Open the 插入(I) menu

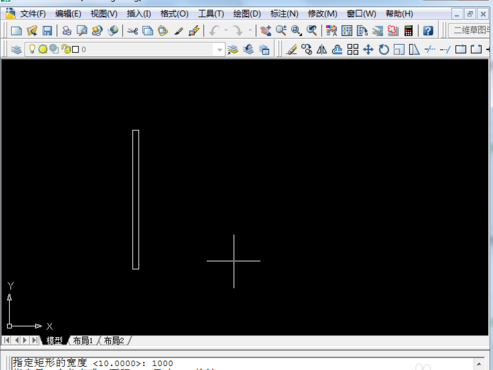(139, 14)
